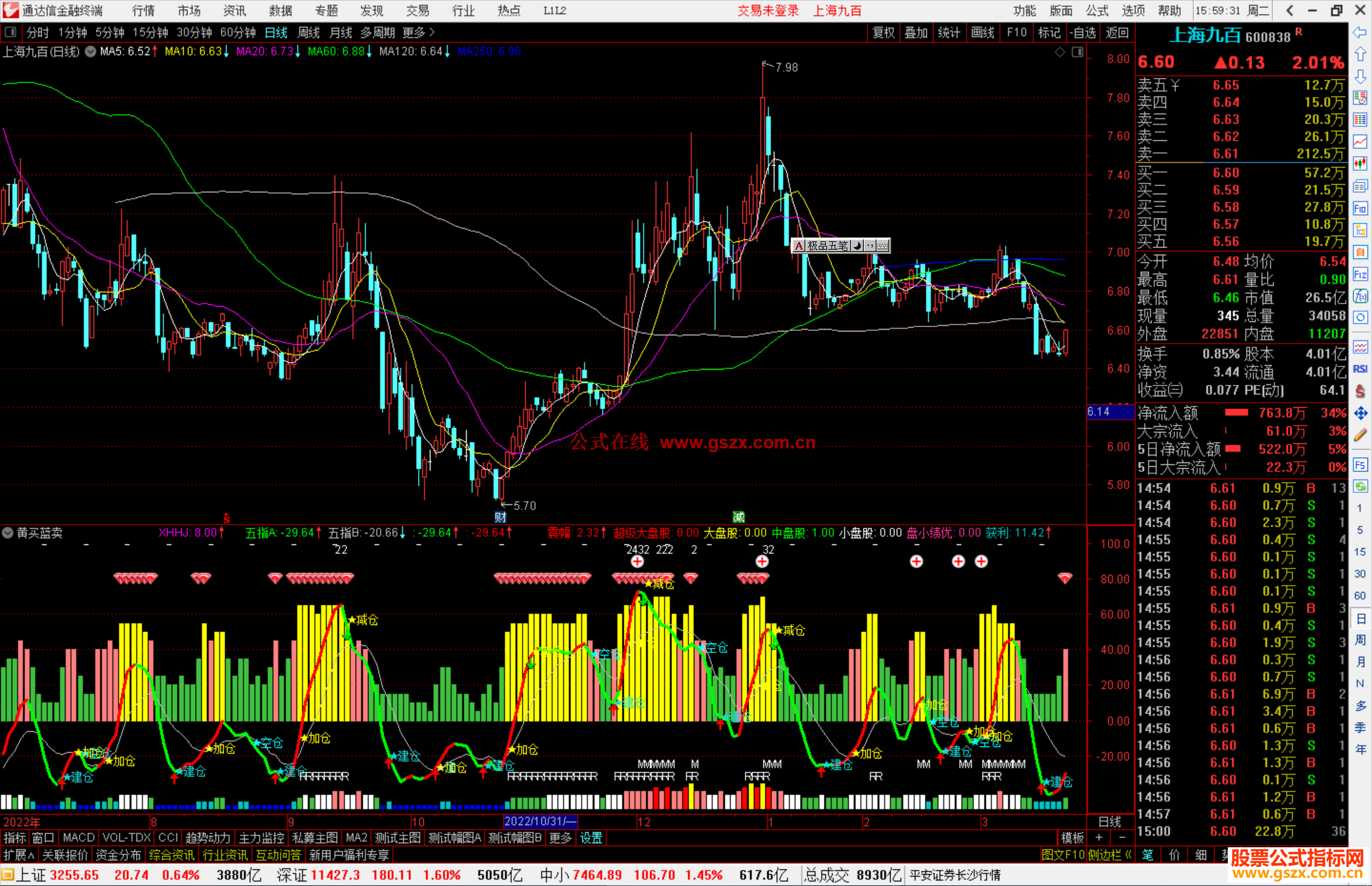Click the back arrow sidebar icon
Viewport: 1372px width, 886px height.
[1360, 32]
